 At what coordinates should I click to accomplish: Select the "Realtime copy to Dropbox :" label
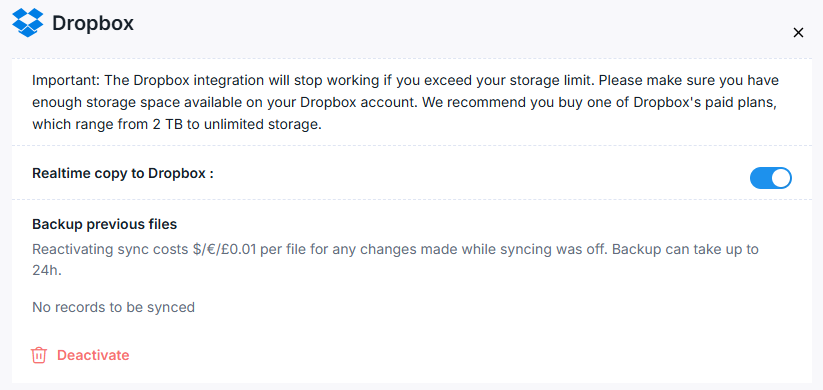[x=123, y=174]
